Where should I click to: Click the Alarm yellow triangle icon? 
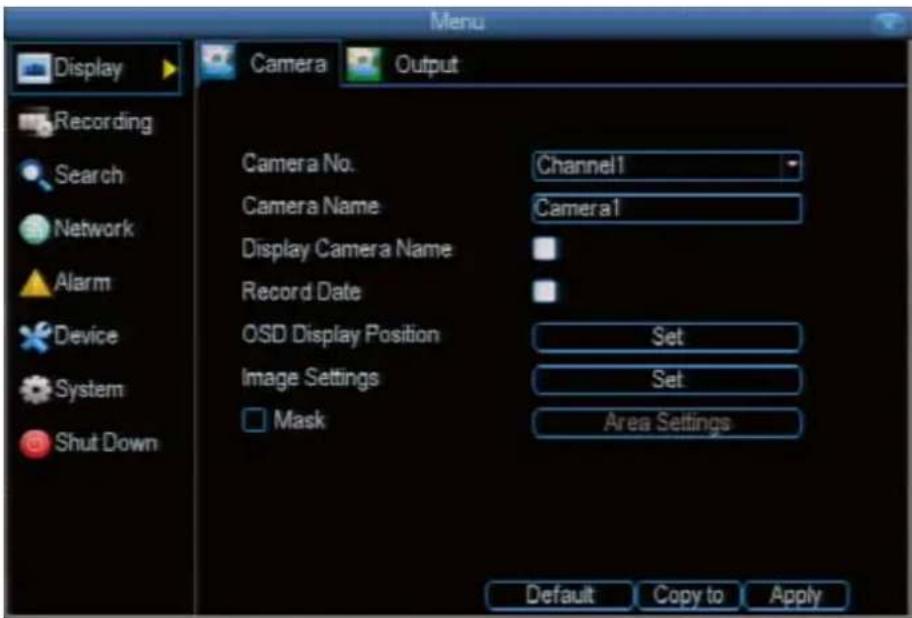coord(35,283)
